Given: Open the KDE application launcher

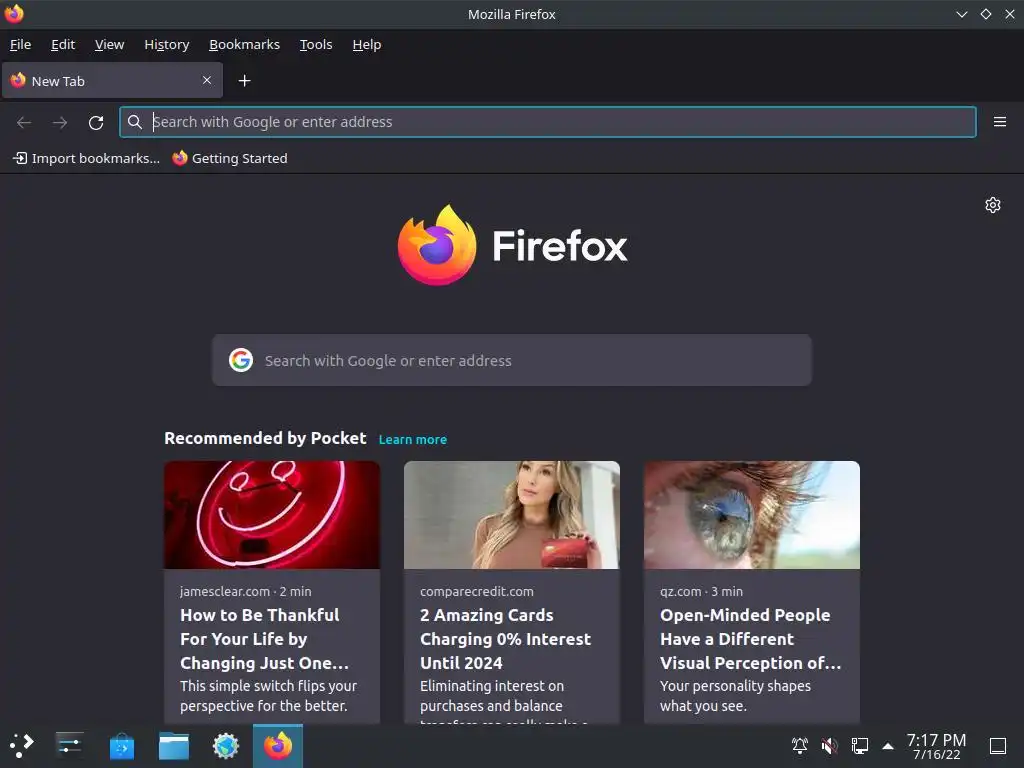Looking at the screenshot, I should click(x=21, y=746).
